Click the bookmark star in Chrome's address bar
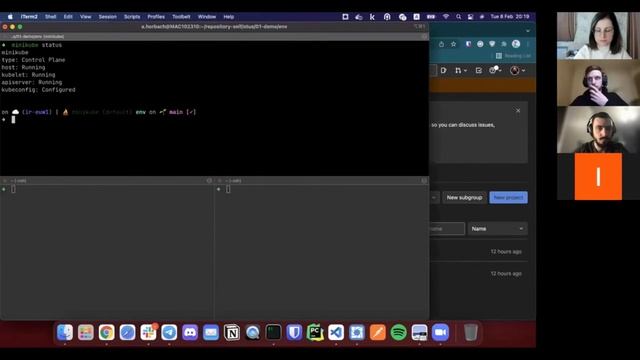The height and width of the screenshot is (360, 640). 453,44
